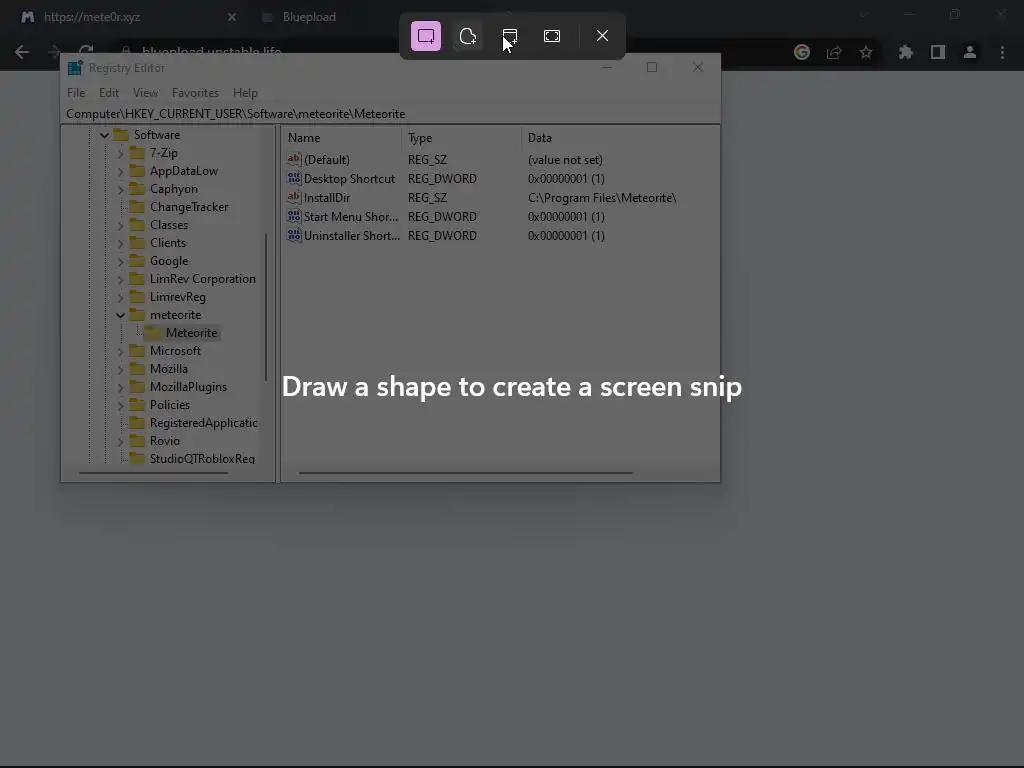Click the registry path address bar
The width and height of the screenshot is (1024, 768).
pos(391,114)
